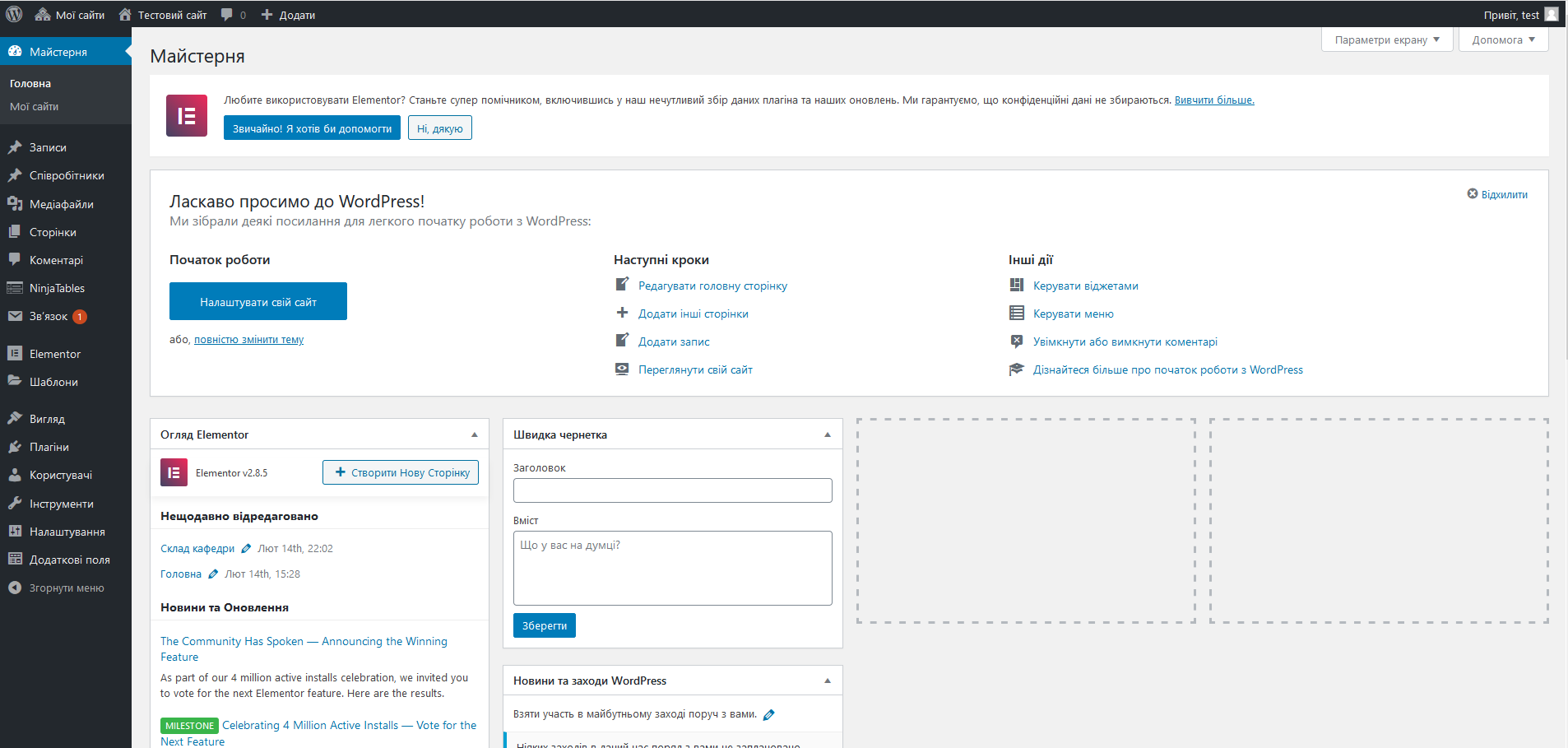Open Переглянути свій сайт link
Viewport: 1568px width, 748px height.
695,369
